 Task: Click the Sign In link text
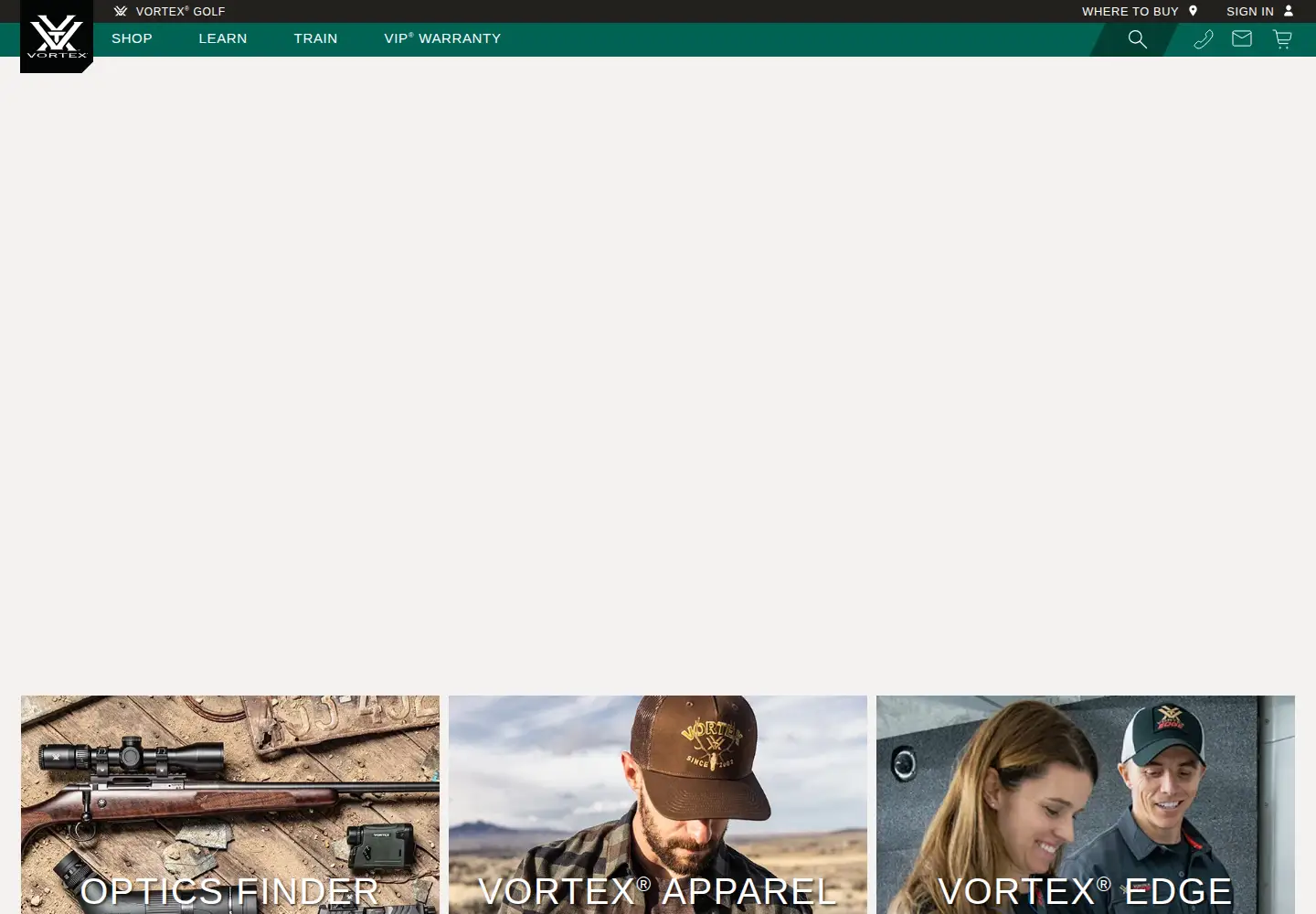coord(1250,11)
